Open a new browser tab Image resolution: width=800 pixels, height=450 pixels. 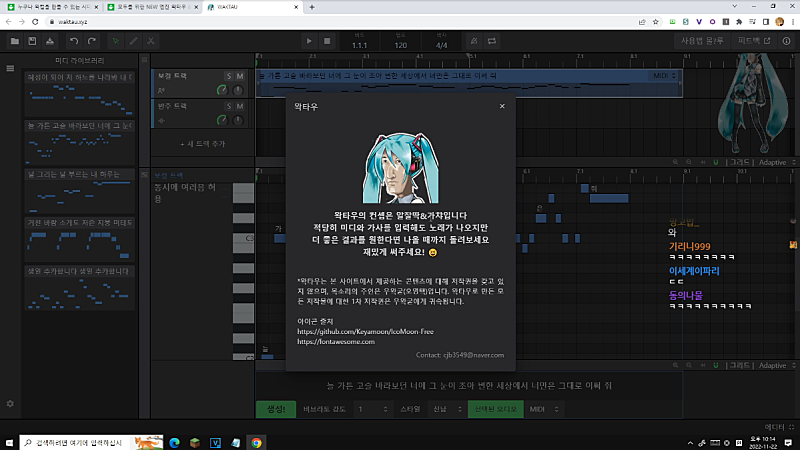(312, 7)
